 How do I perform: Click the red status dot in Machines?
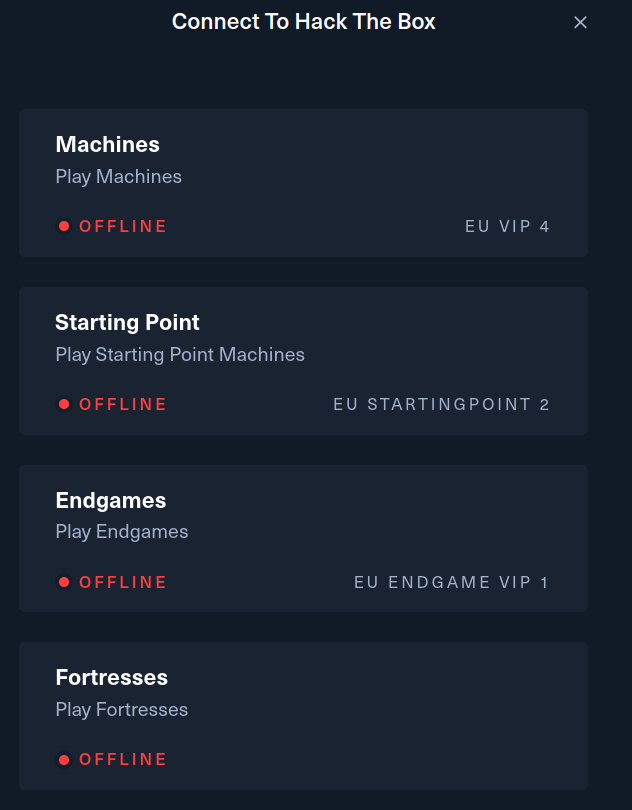tap(64, 226)
